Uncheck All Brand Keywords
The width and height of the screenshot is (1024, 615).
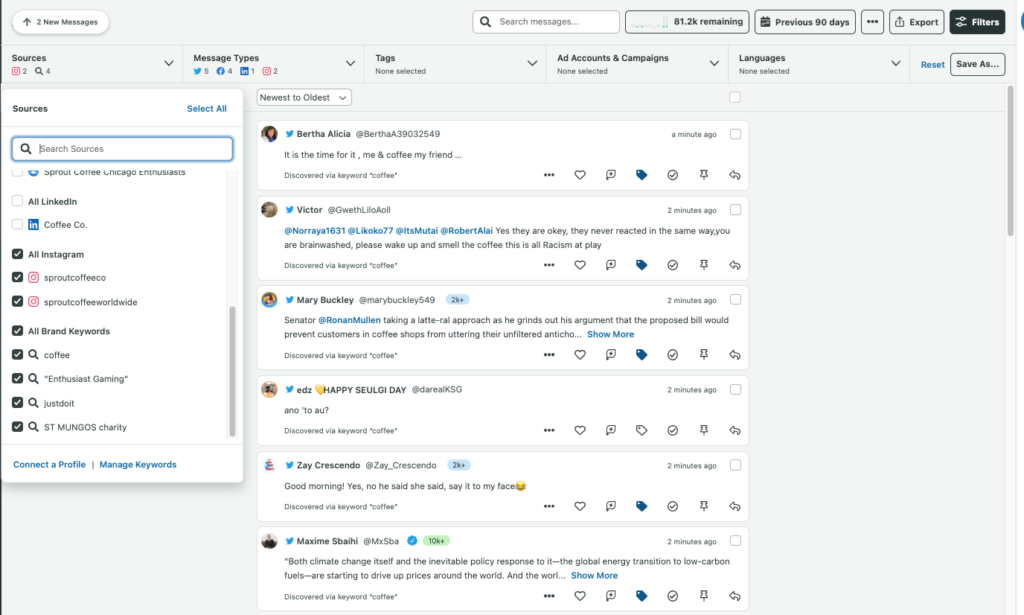tap(18, 331)
